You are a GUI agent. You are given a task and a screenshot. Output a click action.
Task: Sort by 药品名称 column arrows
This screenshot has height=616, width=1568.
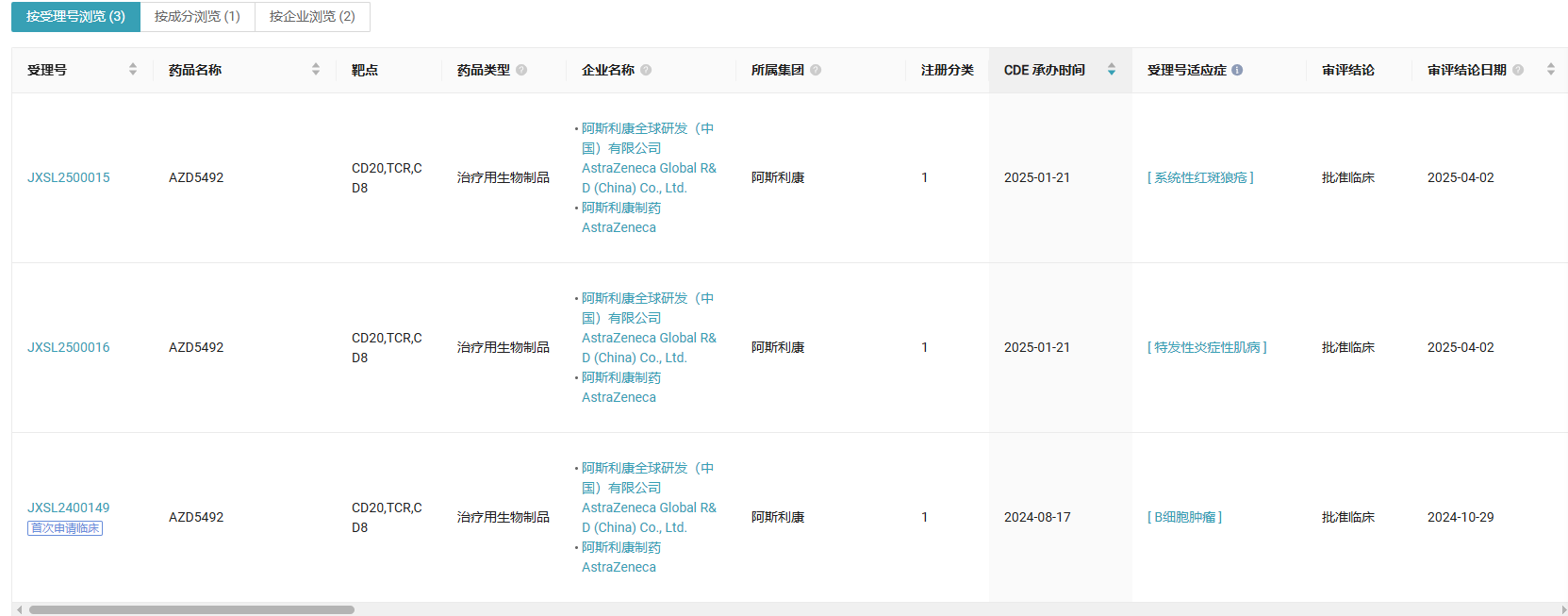coord(316,69)
